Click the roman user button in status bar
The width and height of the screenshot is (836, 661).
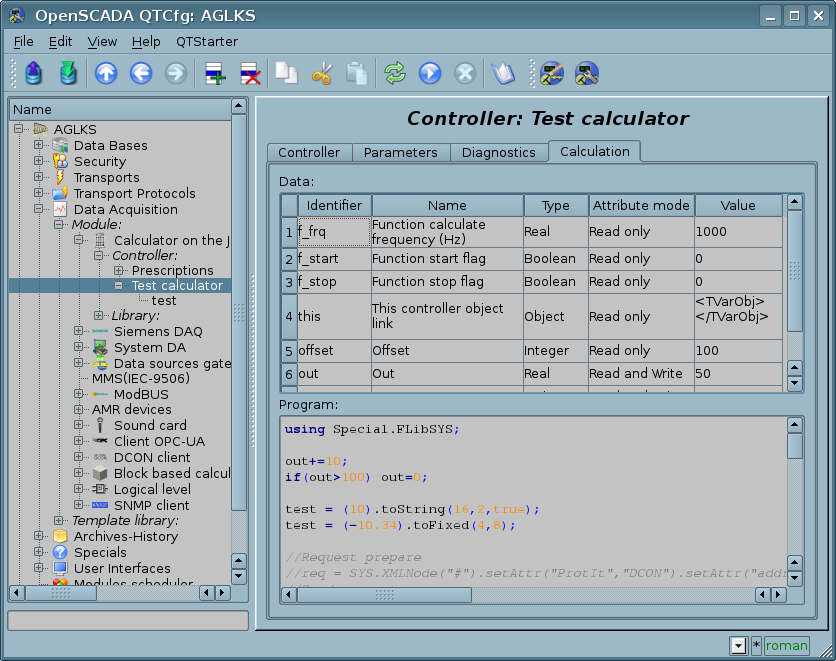pyautogui.click(x=786, y=645)
